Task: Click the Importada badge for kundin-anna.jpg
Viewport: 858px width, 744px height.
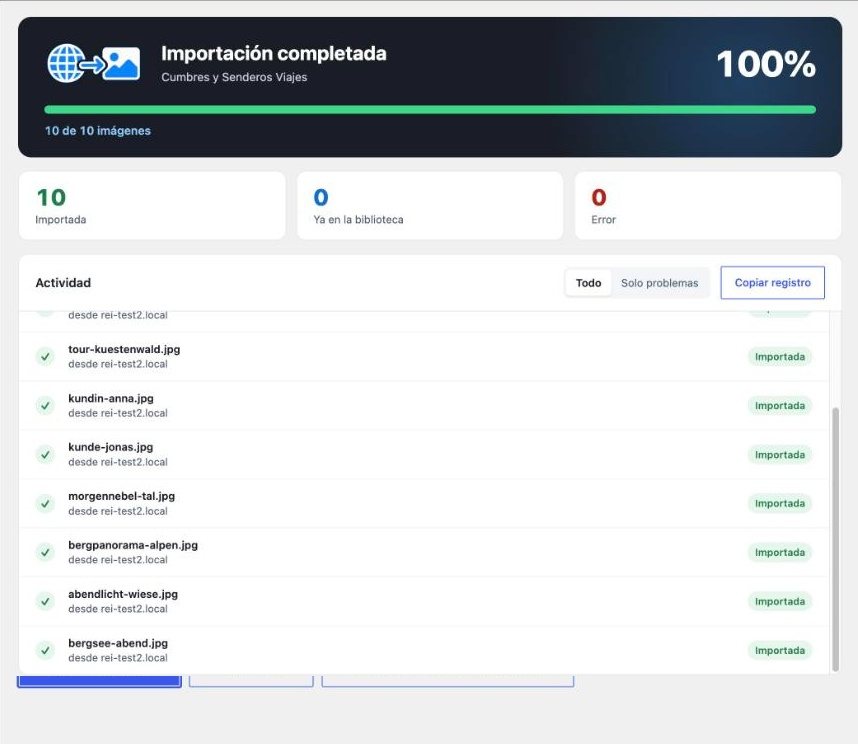Action: 780,405
